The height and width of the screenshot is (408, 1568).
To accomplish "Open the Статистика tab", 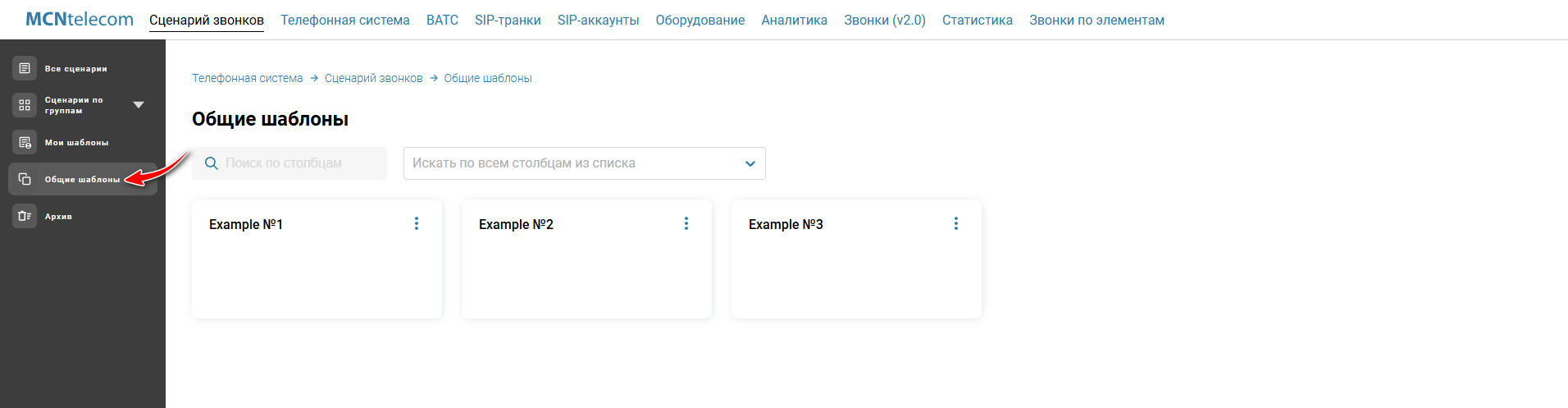I will [978, 20].
